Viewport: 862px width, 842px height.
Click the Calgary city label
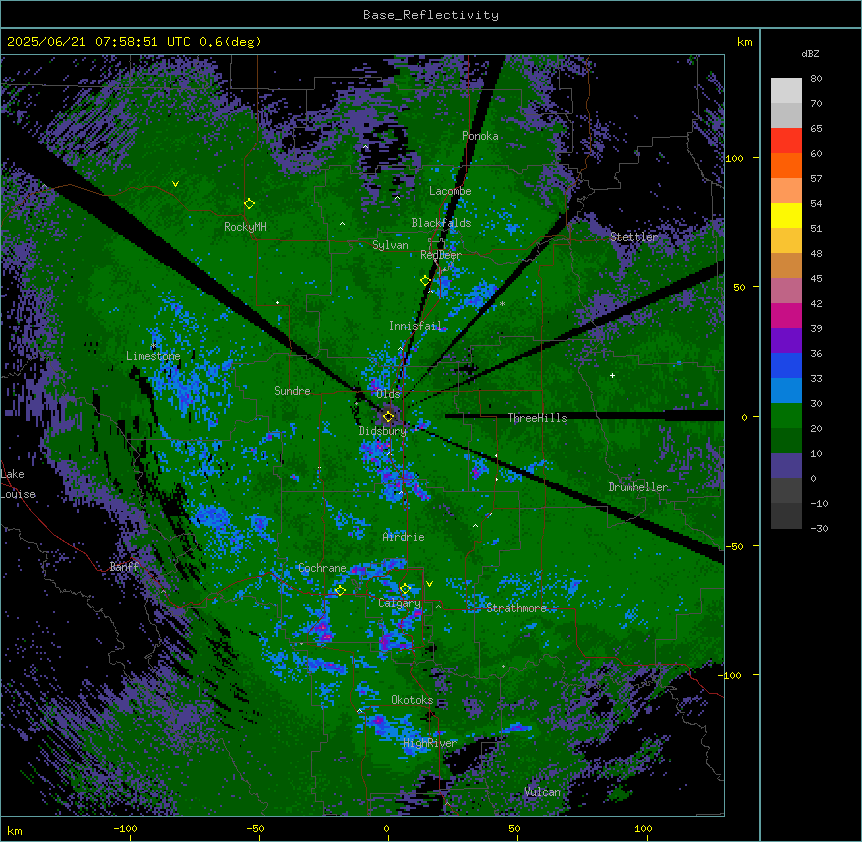pos(400,603)
